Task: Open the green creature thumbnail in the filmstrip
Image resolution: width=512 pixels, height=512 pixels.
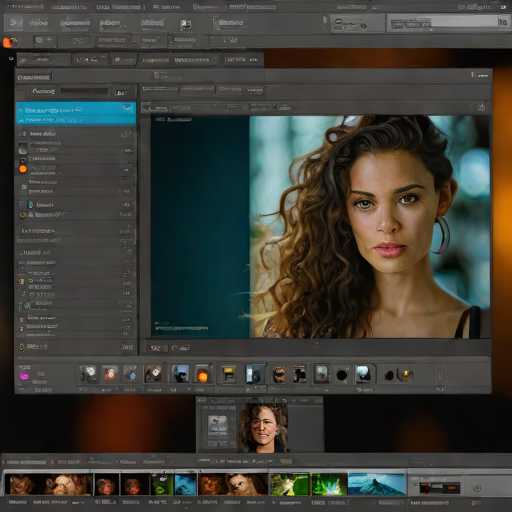Action: [x=162, y=485]
